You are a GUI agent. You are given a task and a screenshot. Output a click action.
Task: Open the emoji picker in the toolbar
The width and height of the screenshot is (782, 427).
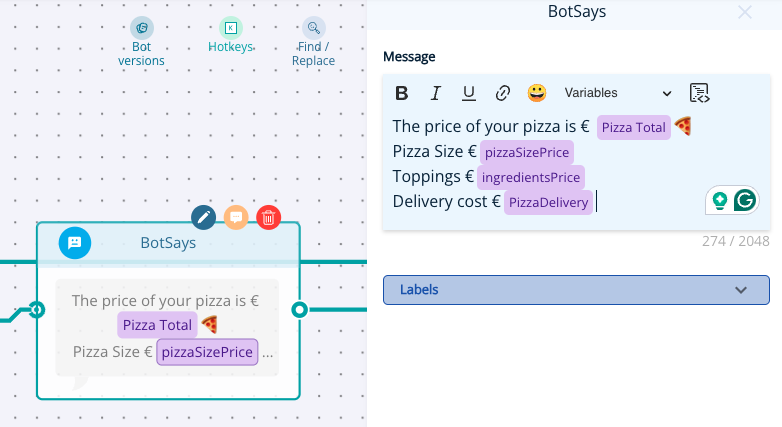click(x=537, y=93)
